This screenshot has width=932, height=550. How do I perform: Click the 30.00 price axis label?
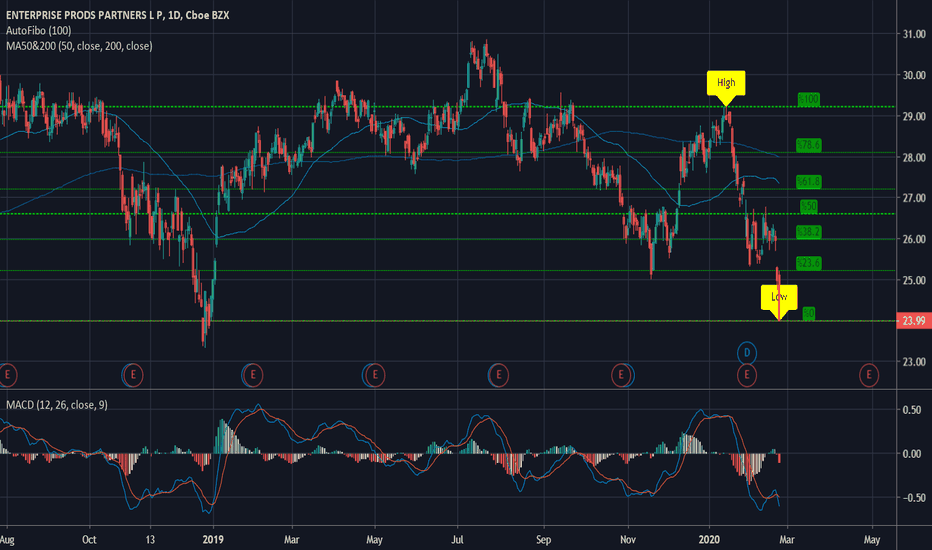click(x=914, y=76)
